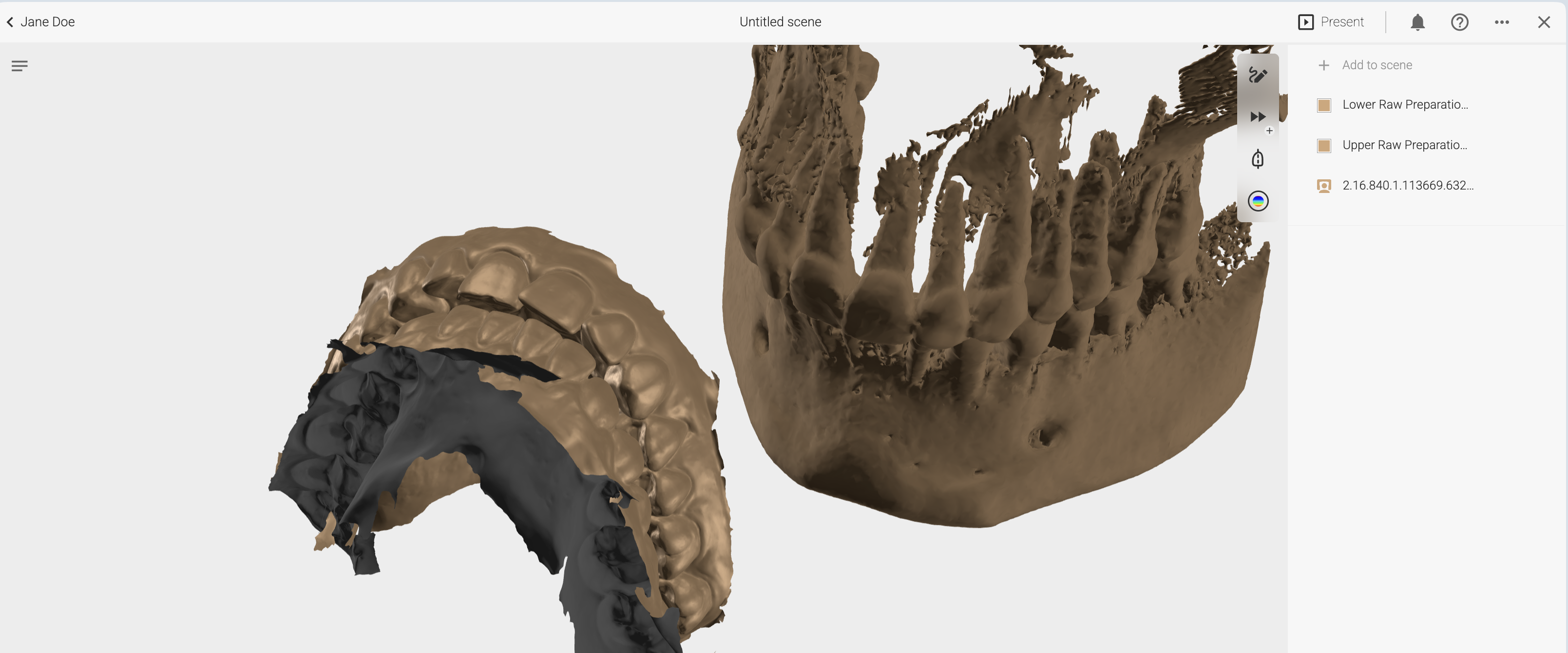Go back via the Jane Doe chevron
This screenshot has height=653, width=1568.
tap(10, 22)
